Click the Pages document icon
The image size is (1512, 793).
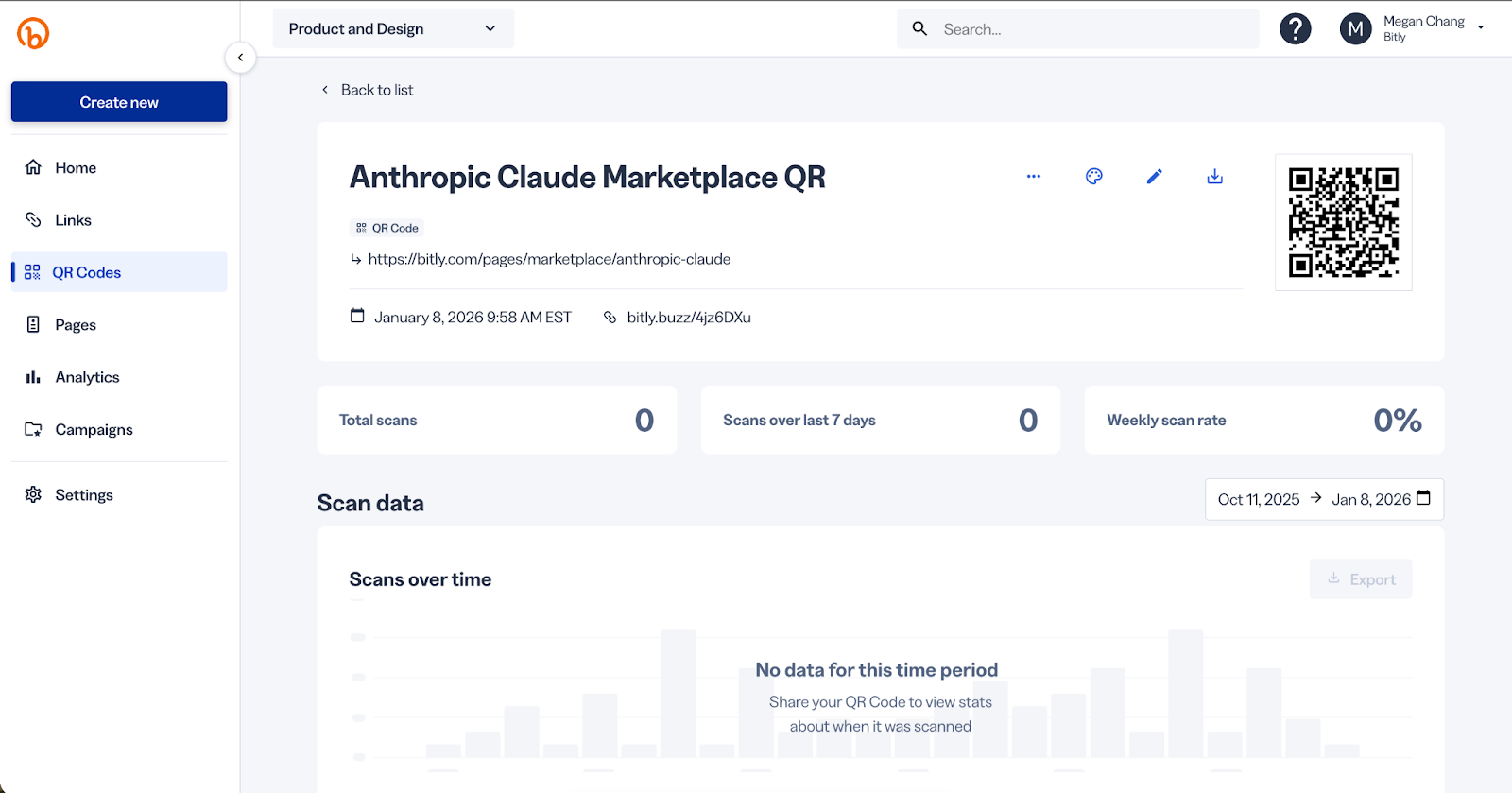coord(33,325)
